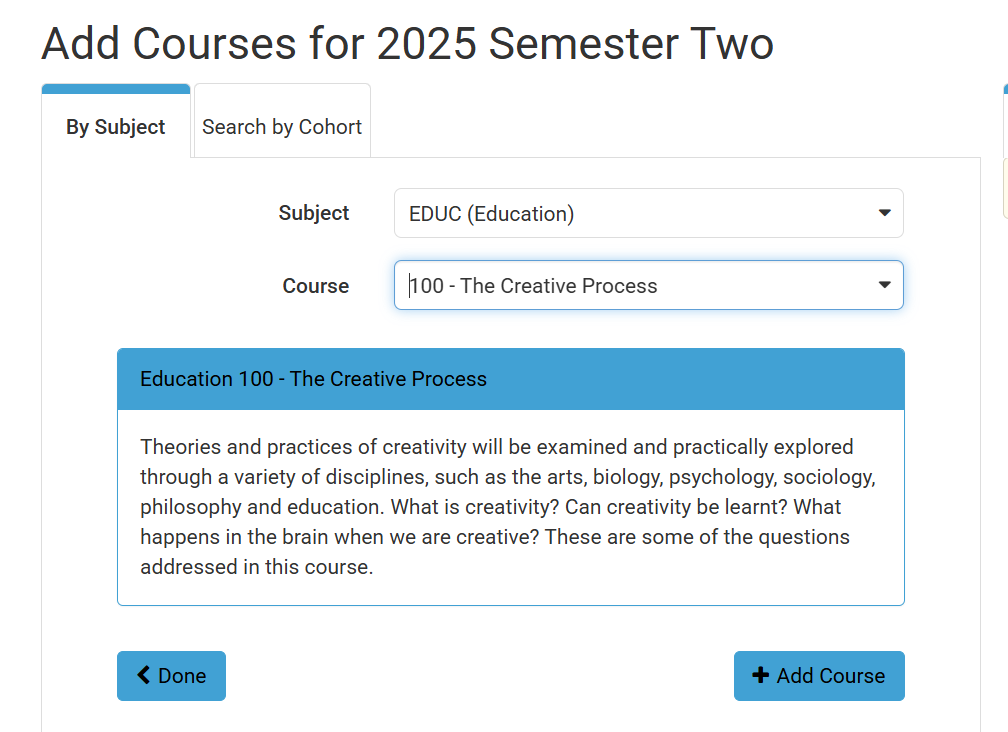
Task: Click the "2025 Semester Two" title text
Action: point(575,44)
